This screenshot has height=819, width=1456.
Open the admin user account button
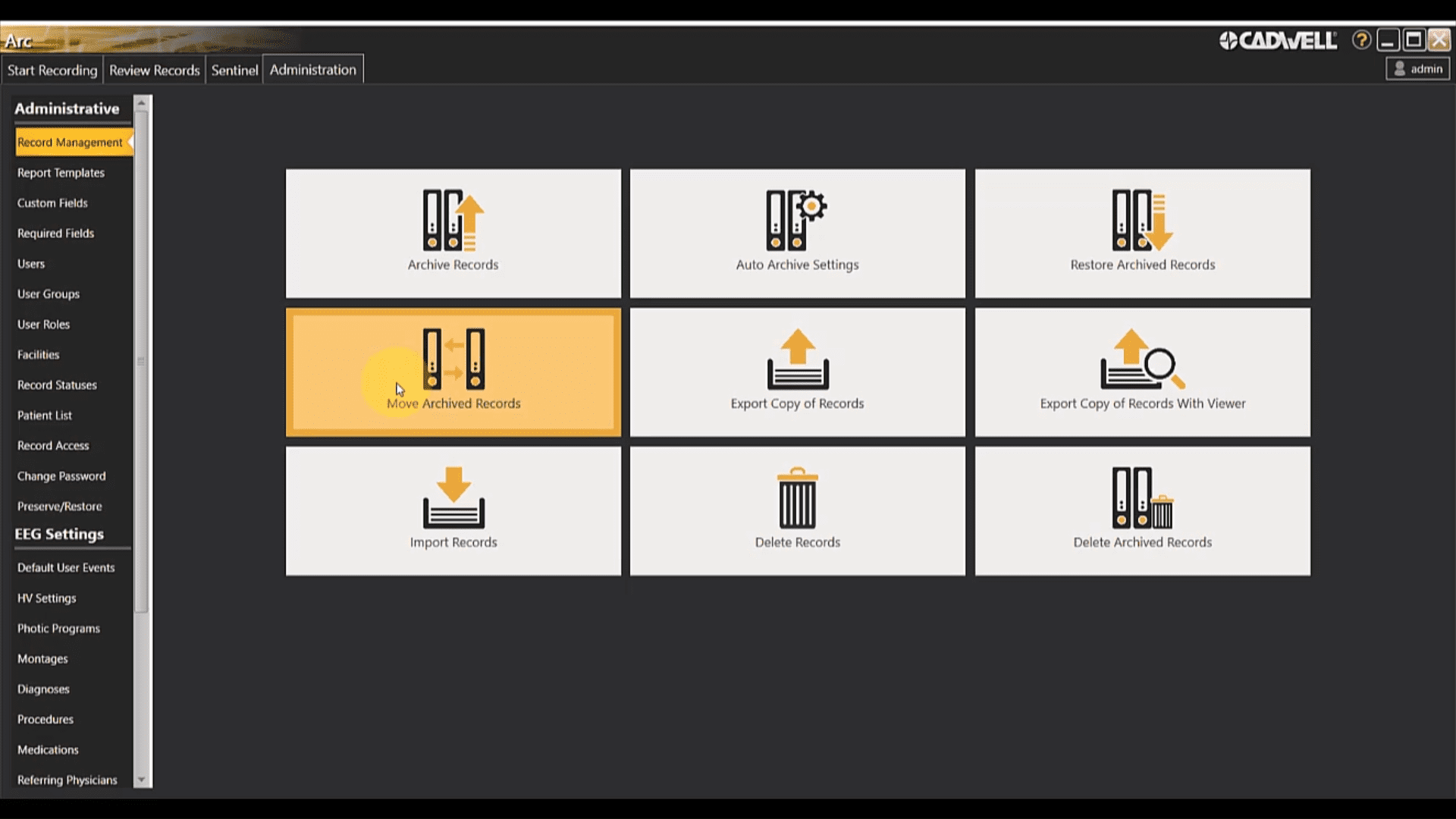click(x=1417, y=69)
